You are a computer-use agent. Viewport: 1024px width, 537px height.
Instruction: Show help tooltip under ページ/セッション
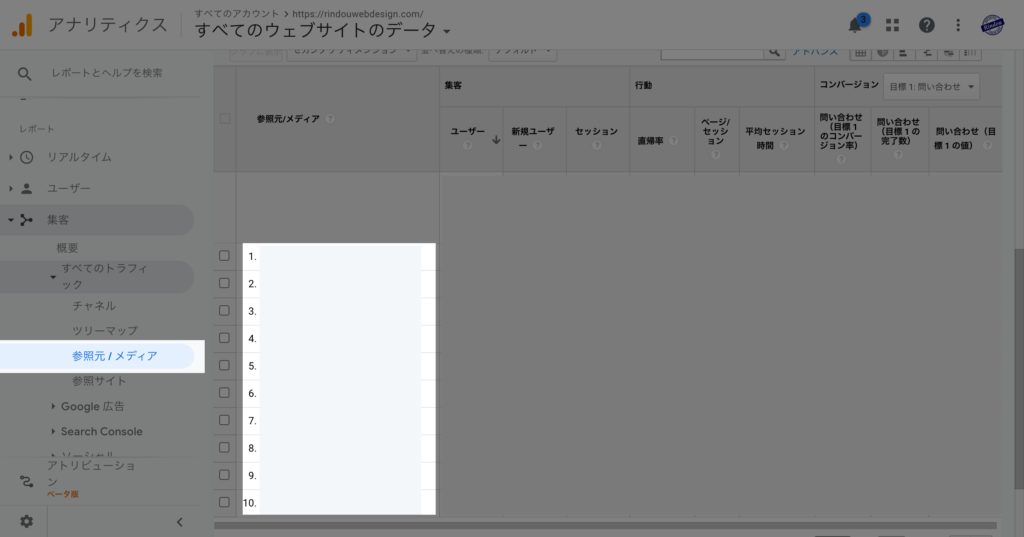click(x=716, y=155)
